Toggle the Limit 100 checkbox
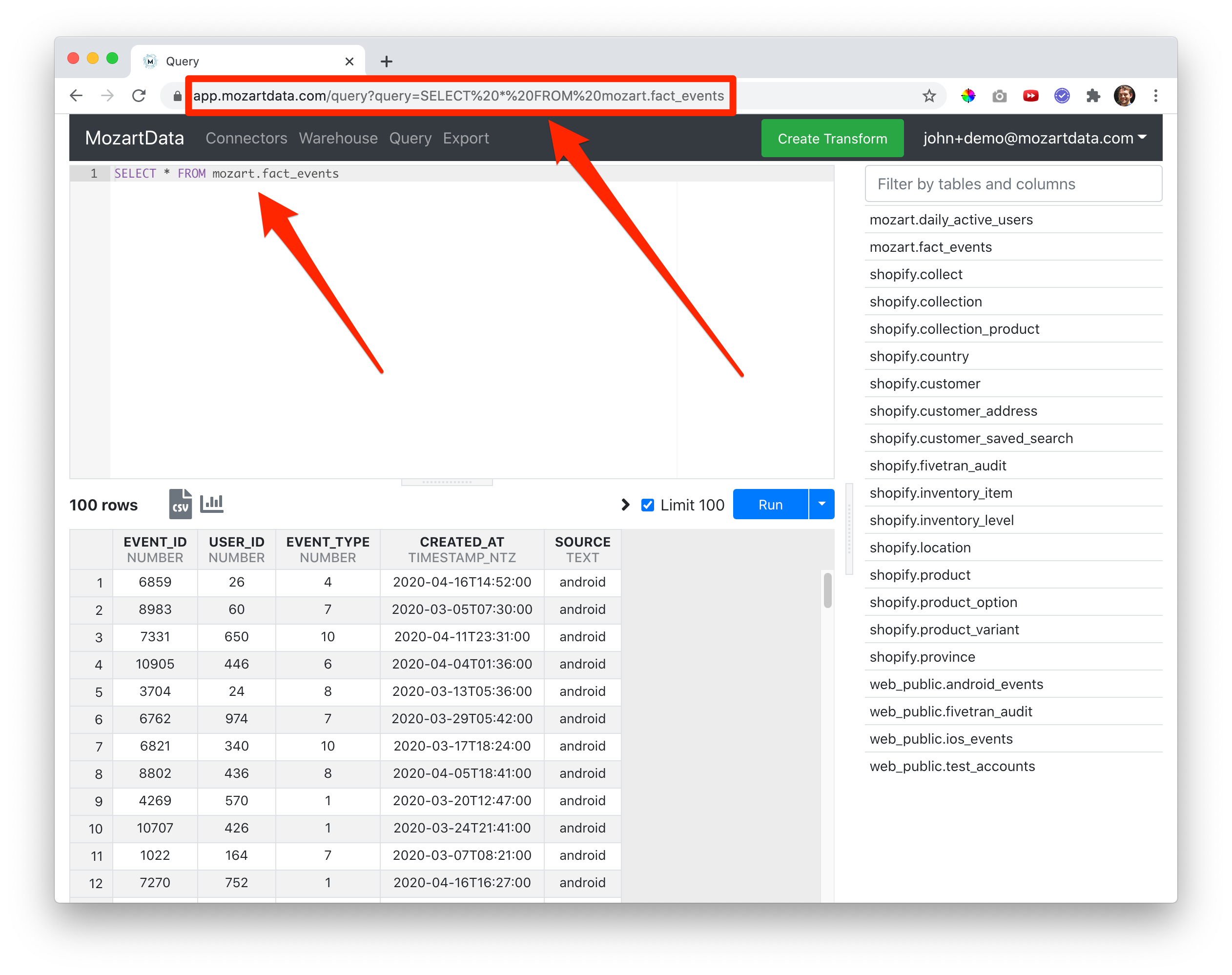Screen dimensions: 1232x975 click(x=647, y=505)
